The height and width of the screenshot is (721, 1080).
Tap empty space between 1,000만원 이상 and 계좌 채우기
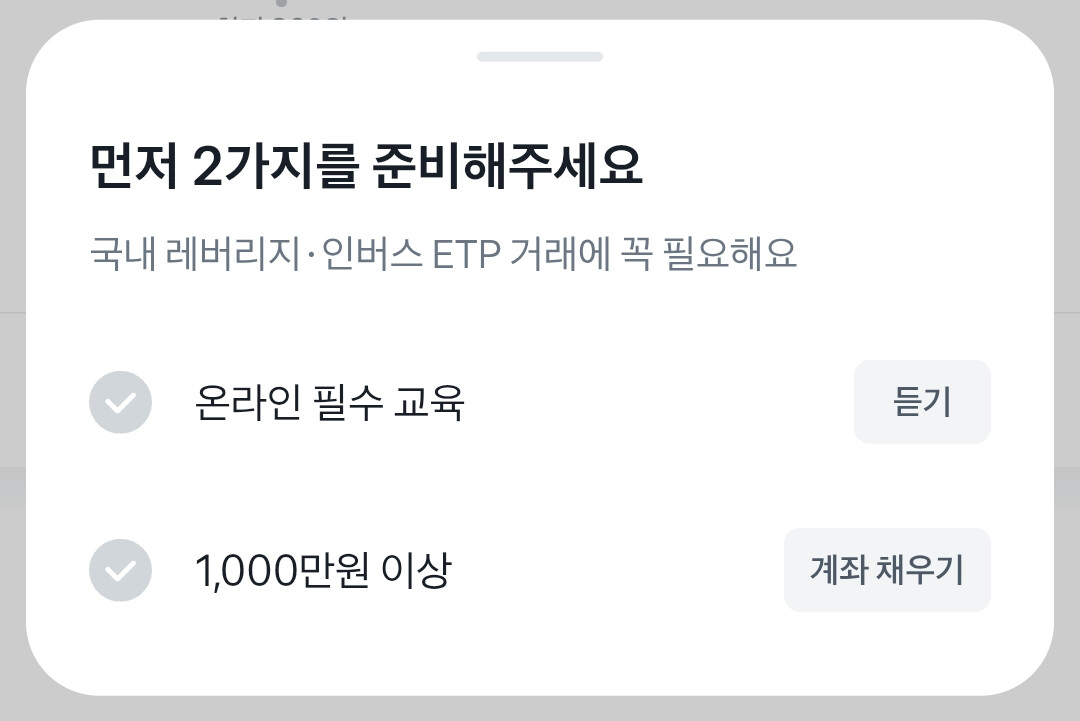click(x=620, y=571)
